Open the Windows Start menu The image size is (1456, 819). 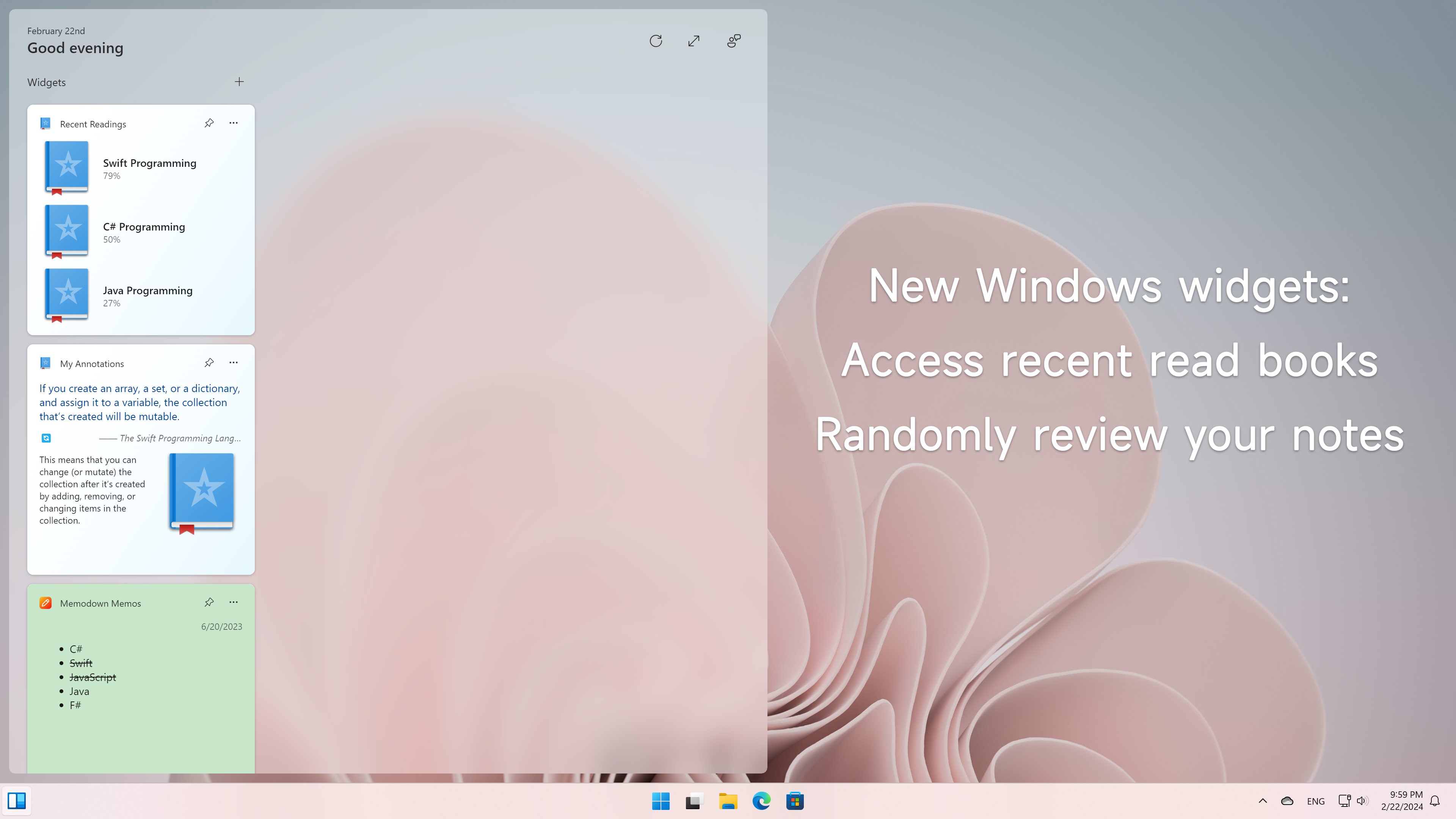pyautogui.click(x=660, y=801)
